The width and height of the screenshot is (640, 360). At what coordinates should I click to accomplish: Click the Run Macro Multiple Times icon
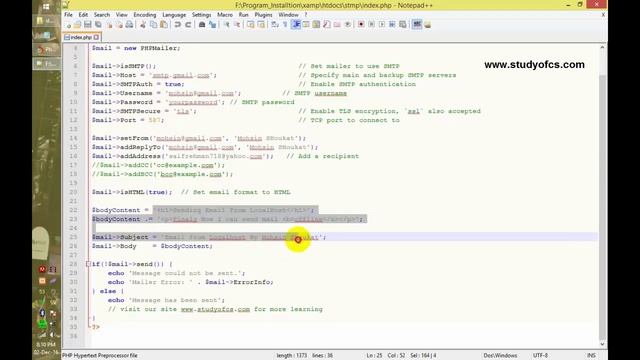(393, 25)
